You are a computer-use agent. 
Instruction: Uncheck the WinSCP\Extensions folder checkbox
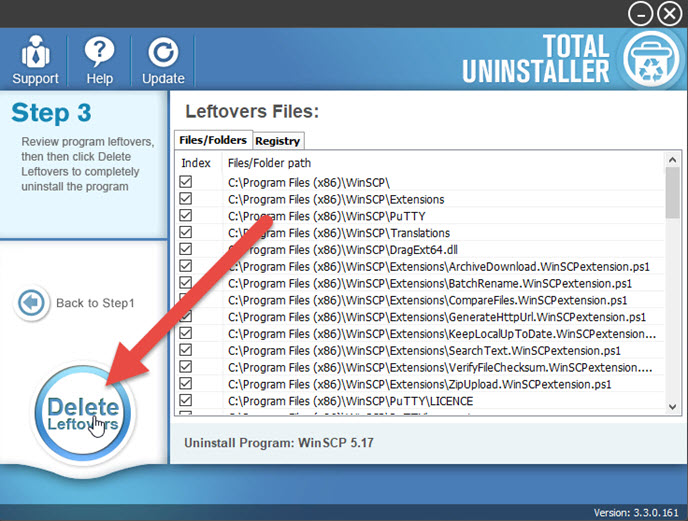click(x=186, y=198)
